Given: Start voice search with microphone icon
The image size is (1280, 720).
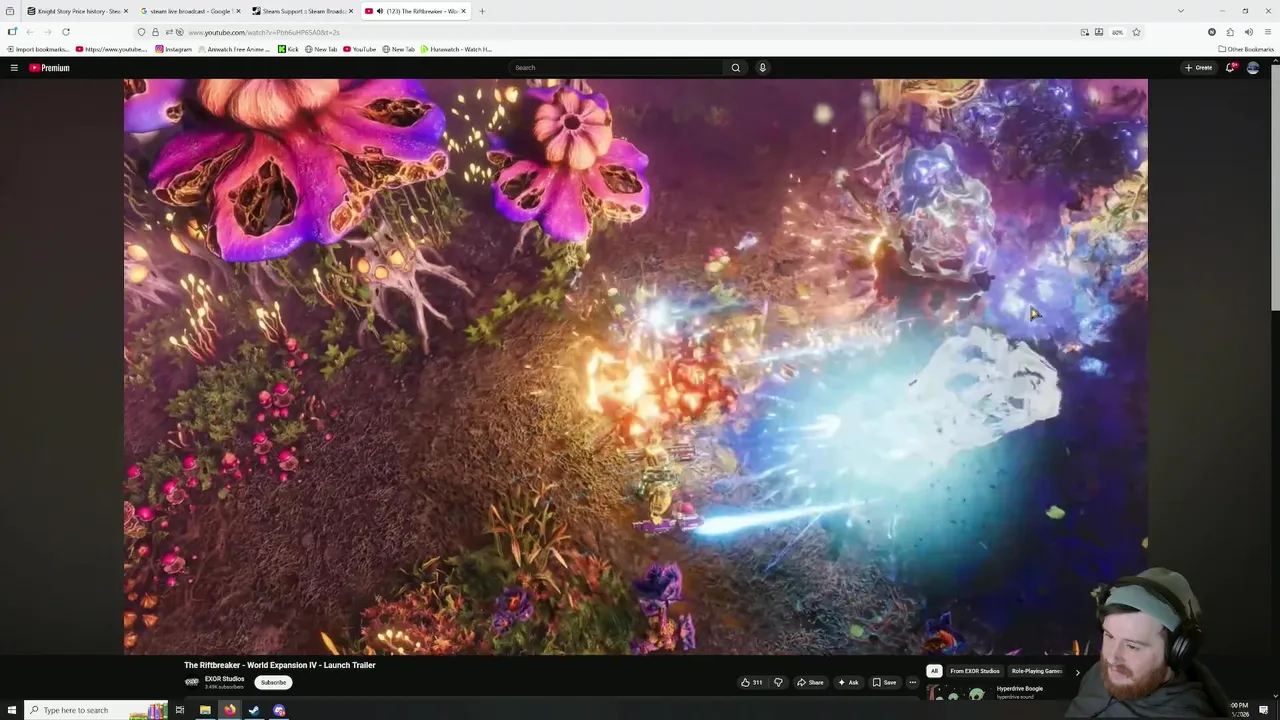Looking at the screenshot, I should pos(762,68).
